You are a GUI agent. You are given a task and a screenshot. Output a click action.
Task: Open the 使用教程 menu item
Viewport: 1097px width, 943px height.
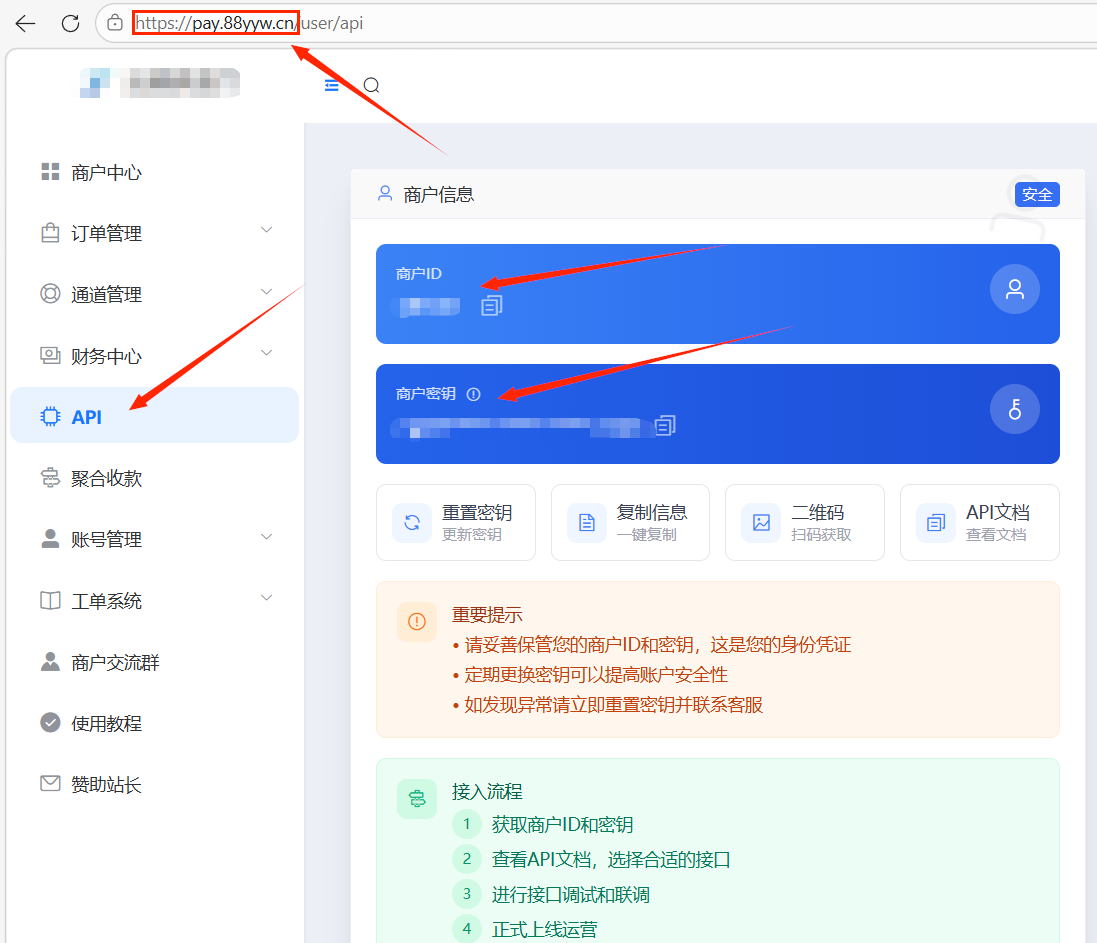[x=106, y=723]
